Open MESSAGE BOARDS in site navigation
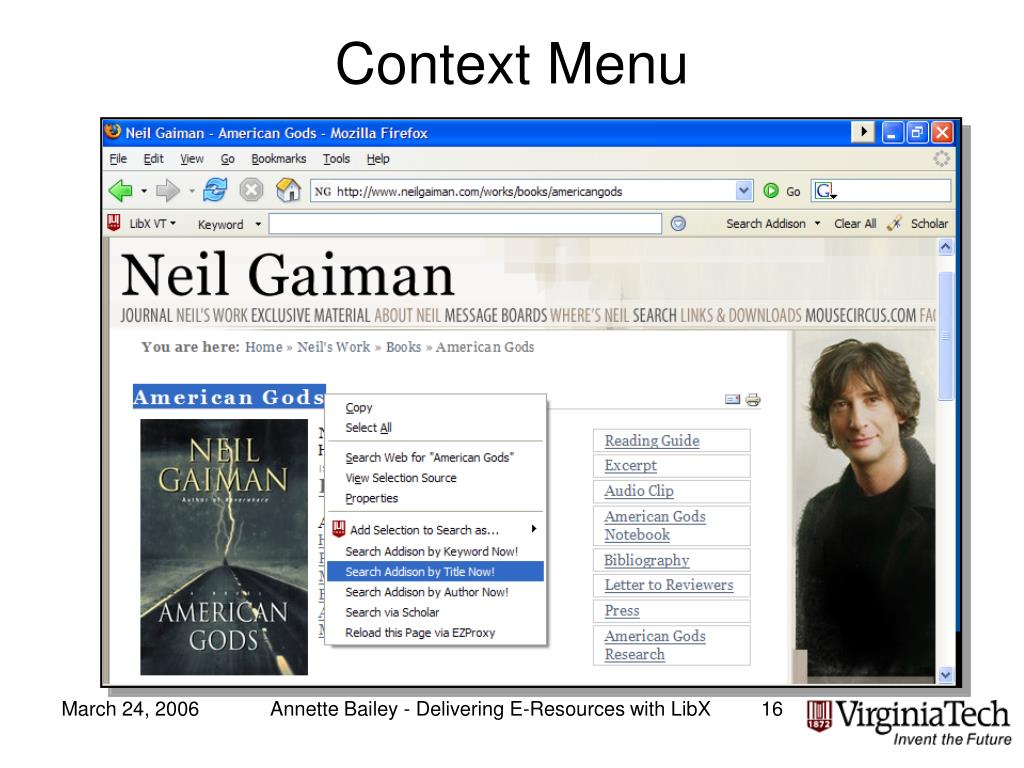 (x=496, y=315)
